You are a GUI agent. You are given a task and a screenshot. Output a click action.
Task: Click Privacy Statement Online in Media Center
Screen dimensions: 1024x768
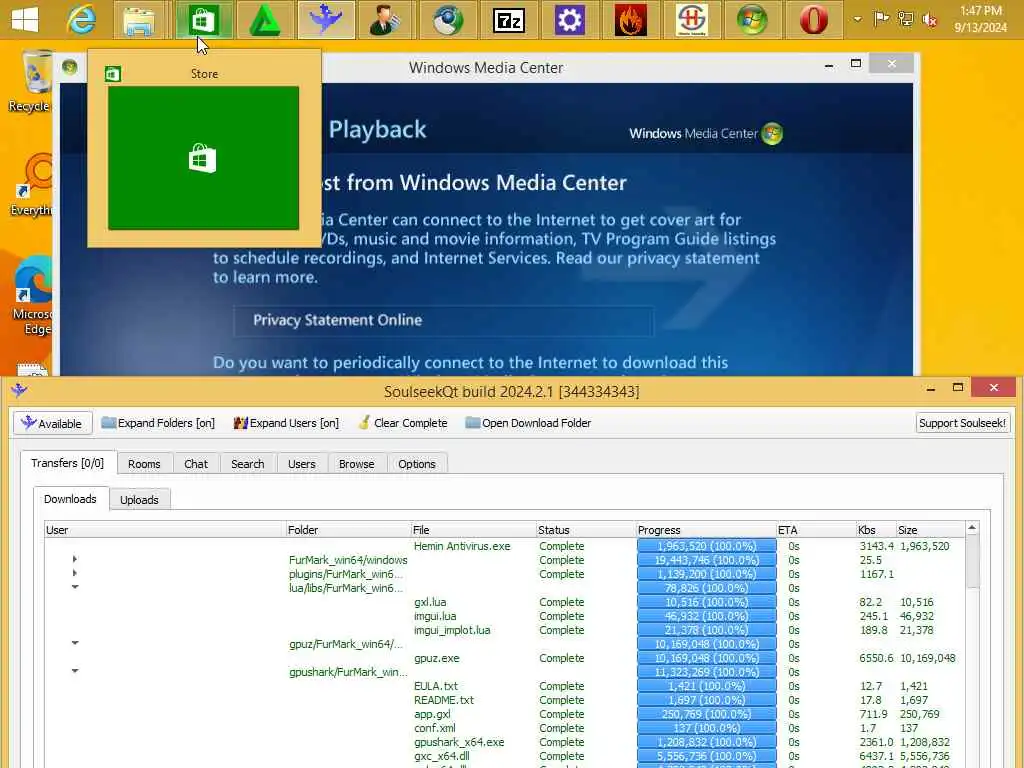click(x=443, y=320)
